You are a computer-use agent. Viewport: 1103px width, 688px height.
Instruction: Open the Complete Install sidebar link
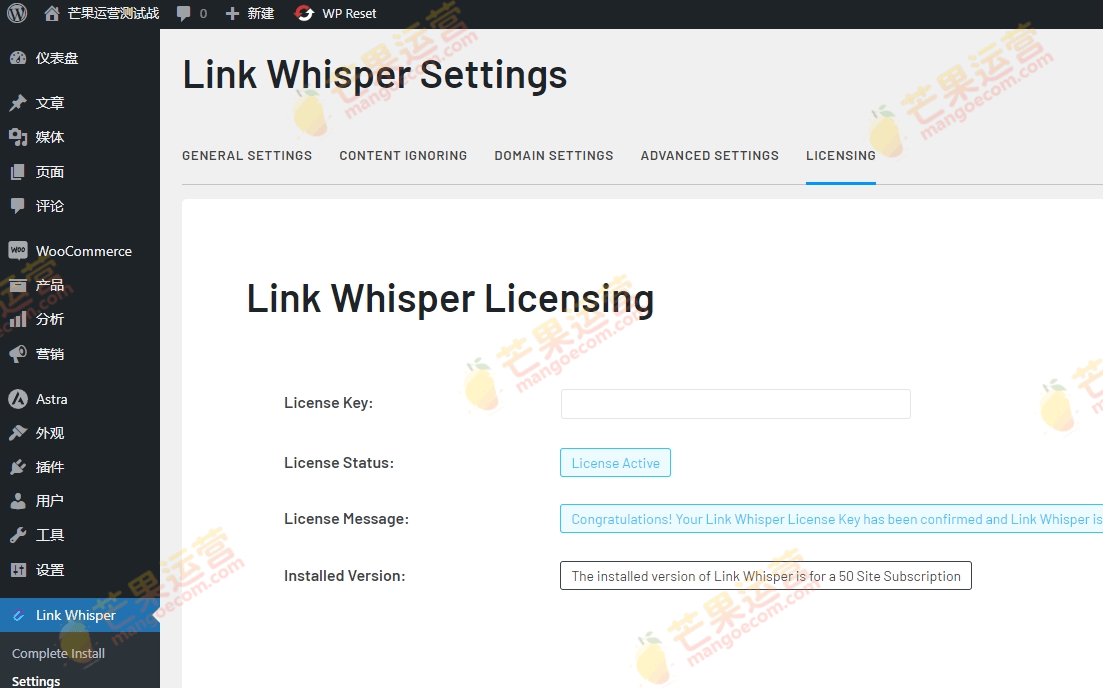[57, 653]
